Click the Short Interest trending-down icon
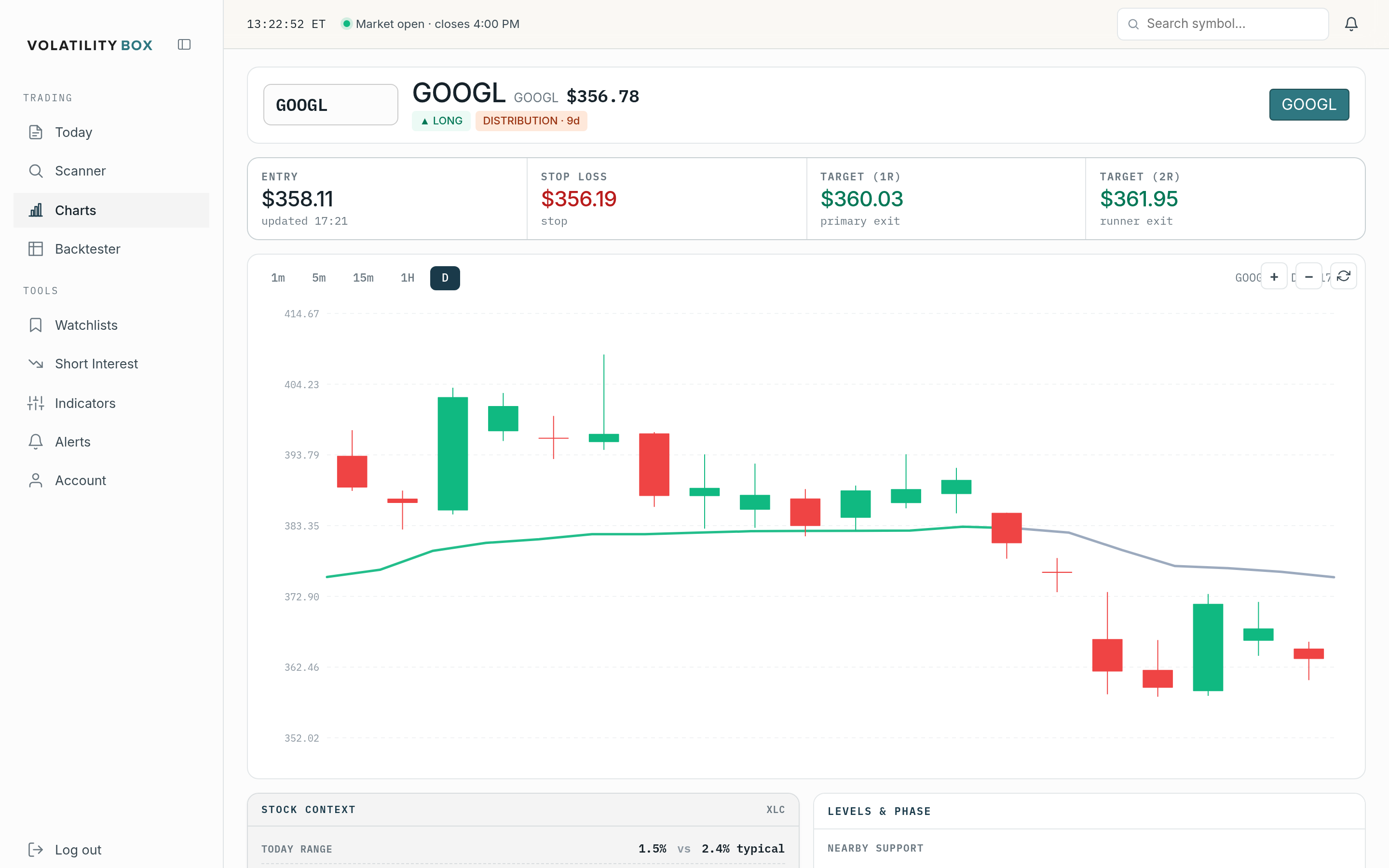This screenshot has width=1389, height=868. point(36,364)
